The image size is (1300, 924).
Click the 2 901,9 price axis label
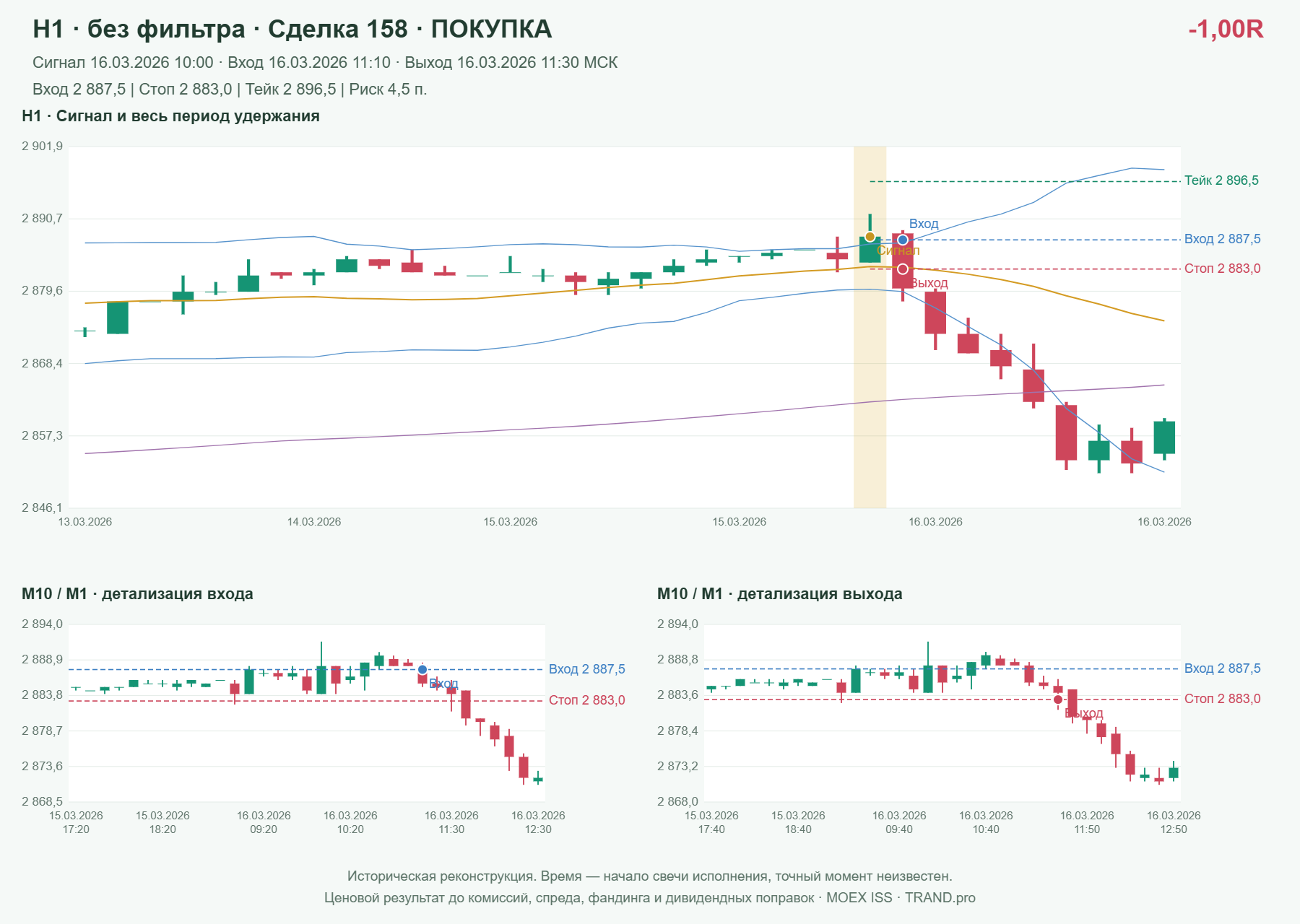point(42,147)
